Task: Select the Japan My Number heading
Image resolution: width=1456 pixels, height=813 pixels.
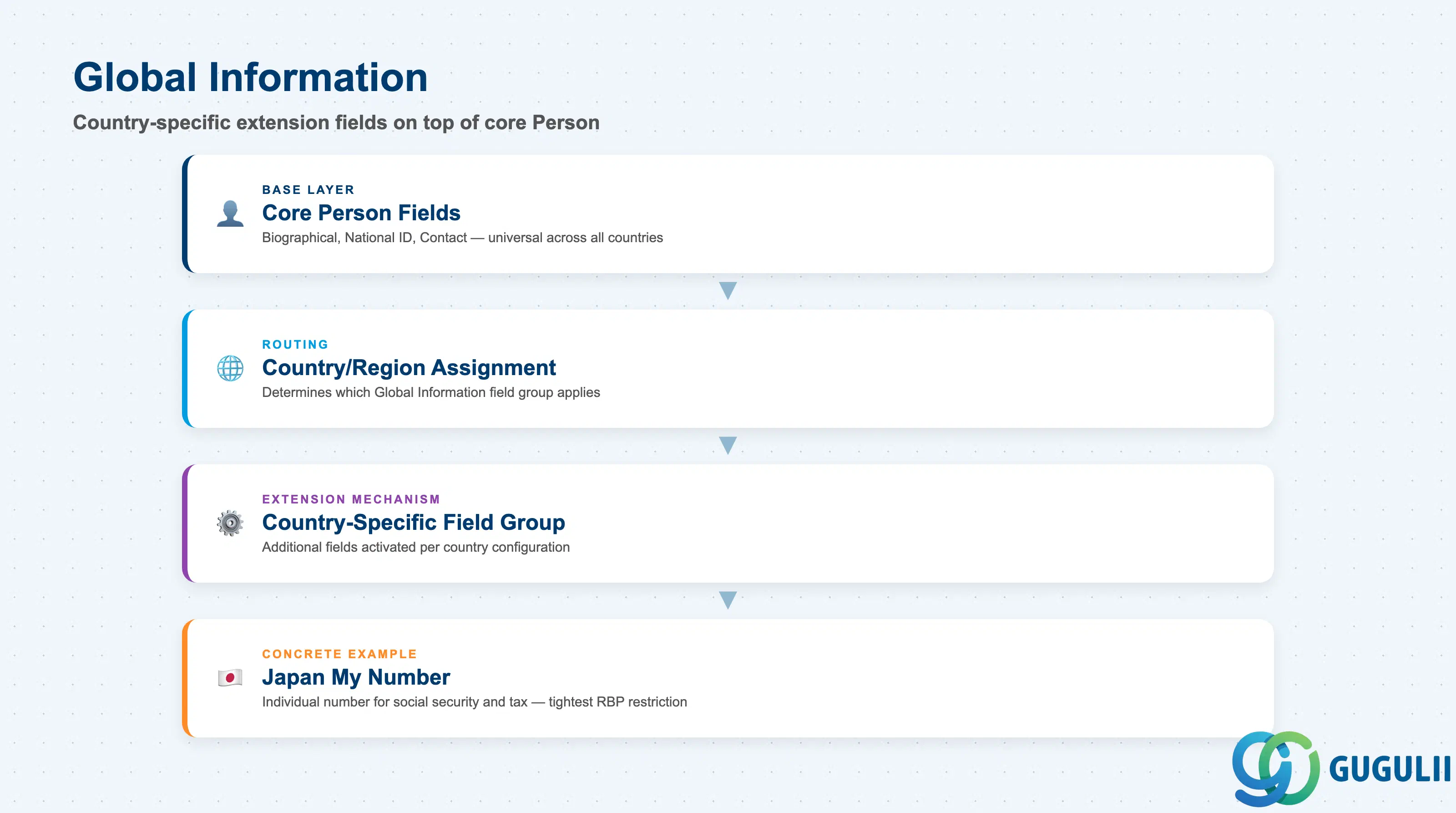Action: (x=356, y=677)
